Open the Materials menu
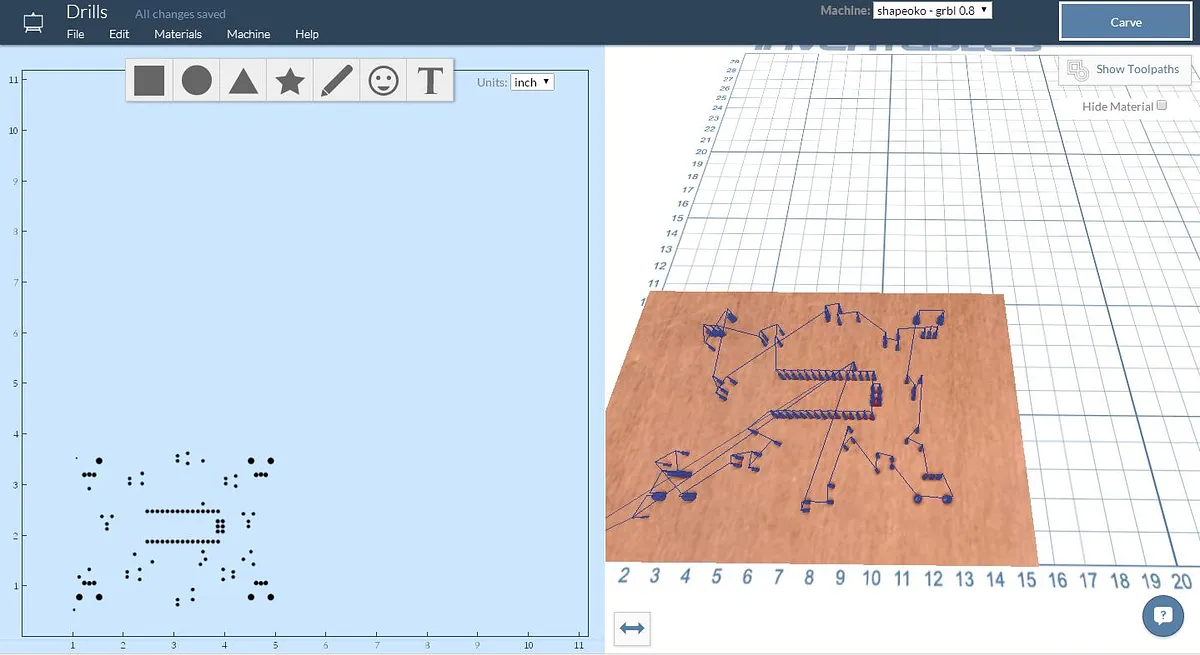Viewport: 1200px width, 655px height. [x=178, y=34]
